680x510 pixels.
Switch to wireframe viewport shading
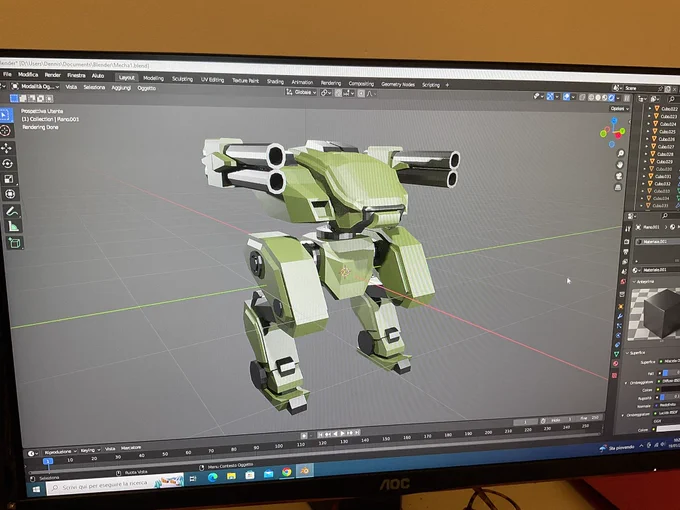[x=591, y=97]
